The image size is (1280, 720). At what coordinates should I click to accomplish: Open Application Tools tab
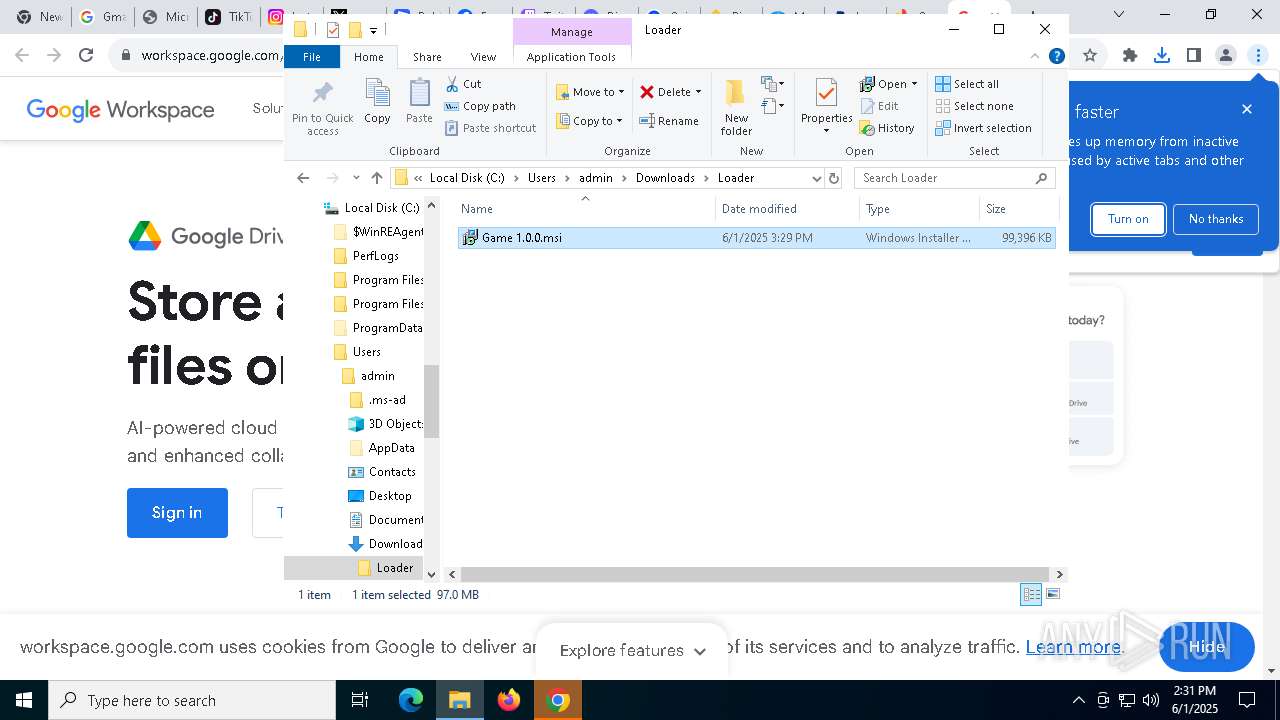[x=571, y=57]
